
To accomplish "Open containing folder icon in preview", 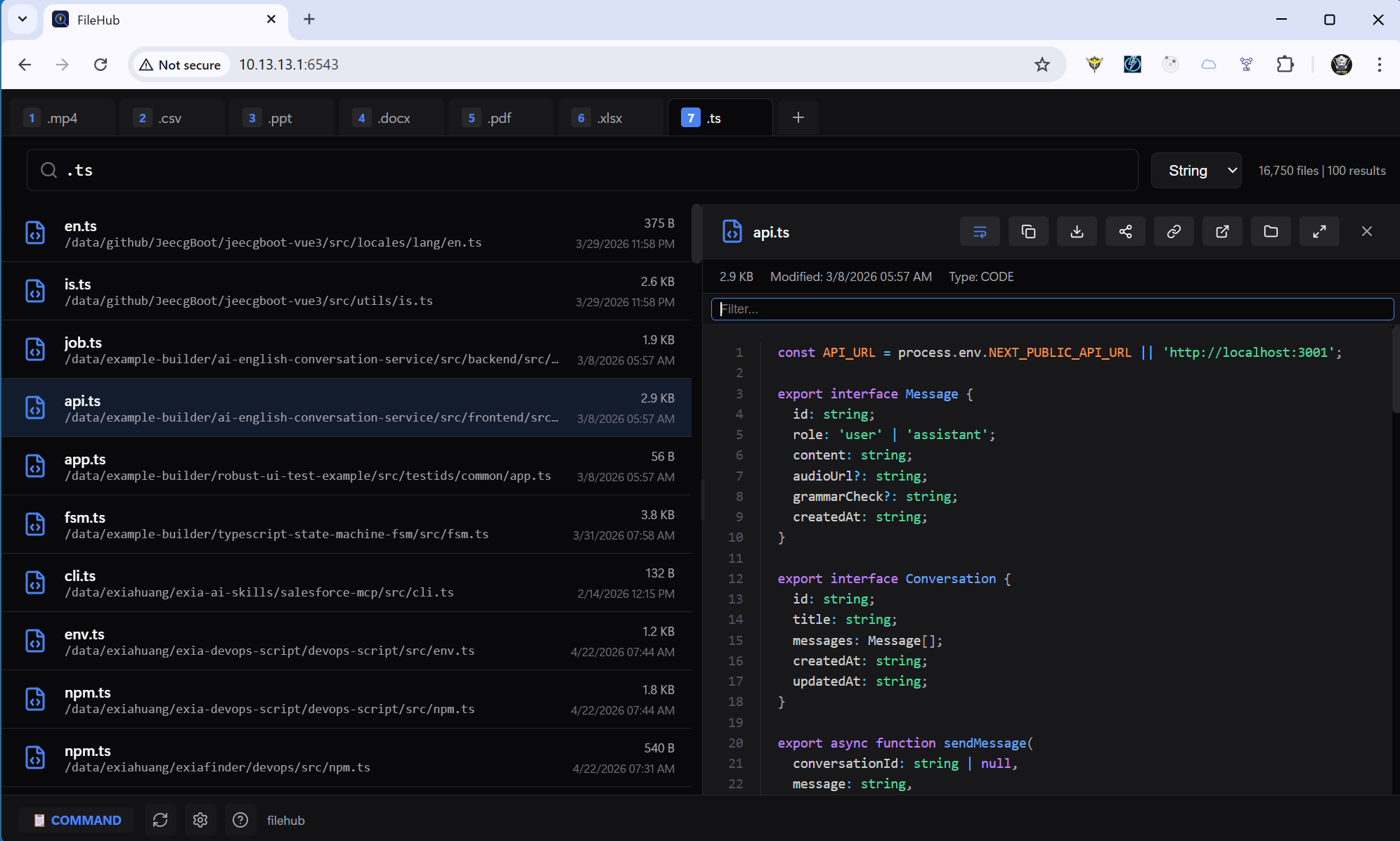I will tap(1271, 232).
